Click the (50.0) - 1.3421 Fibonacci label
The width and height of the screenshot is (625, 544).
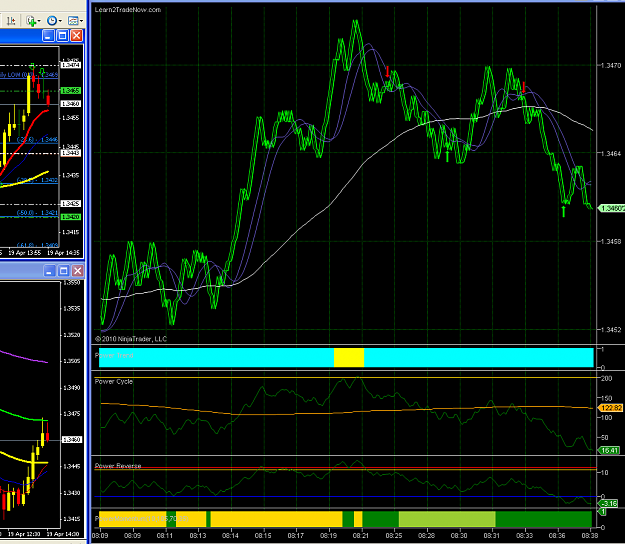pyautogui.click(x=37, y=213)
